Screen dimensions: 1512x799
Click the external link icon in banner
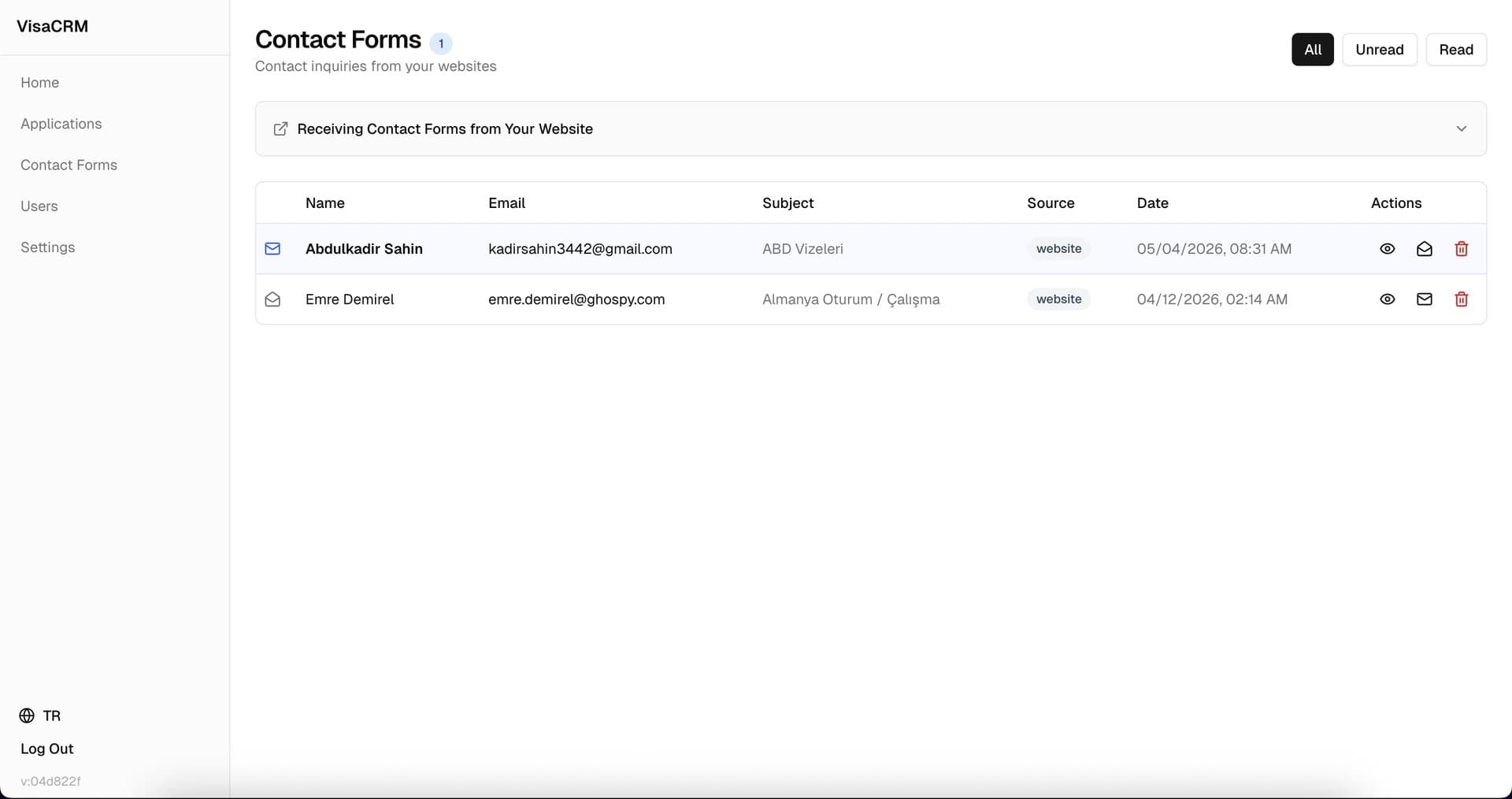tap(280, 128)
